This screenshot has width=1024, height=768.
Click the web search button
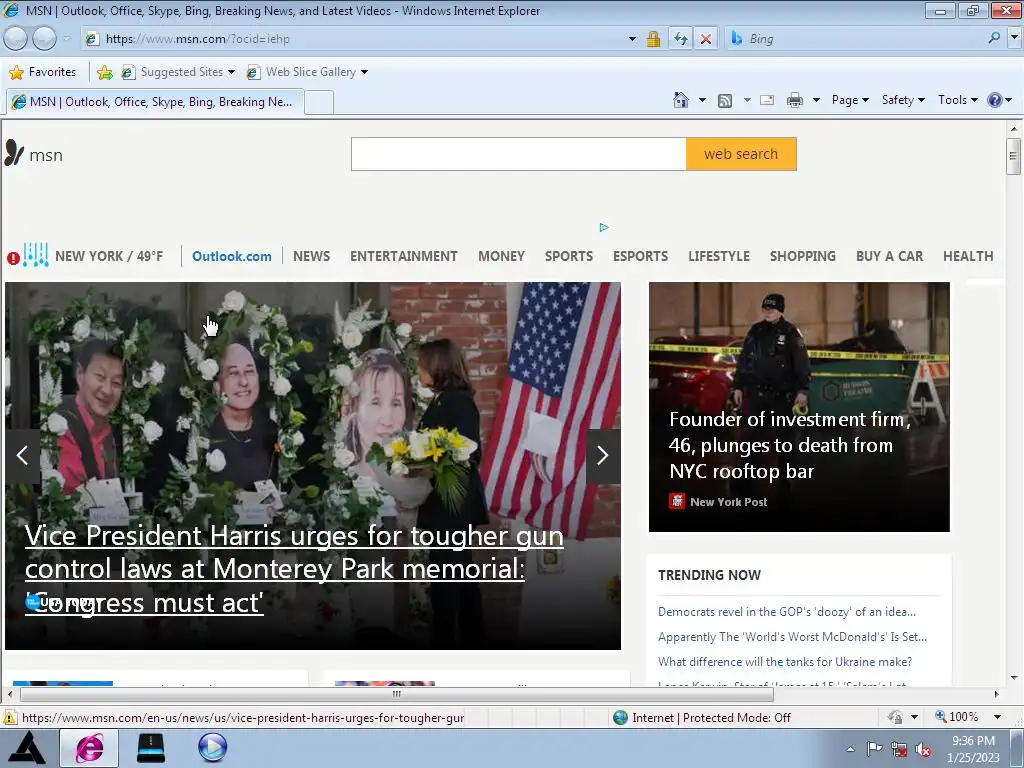pyautogui.click(x=741, y=154)
